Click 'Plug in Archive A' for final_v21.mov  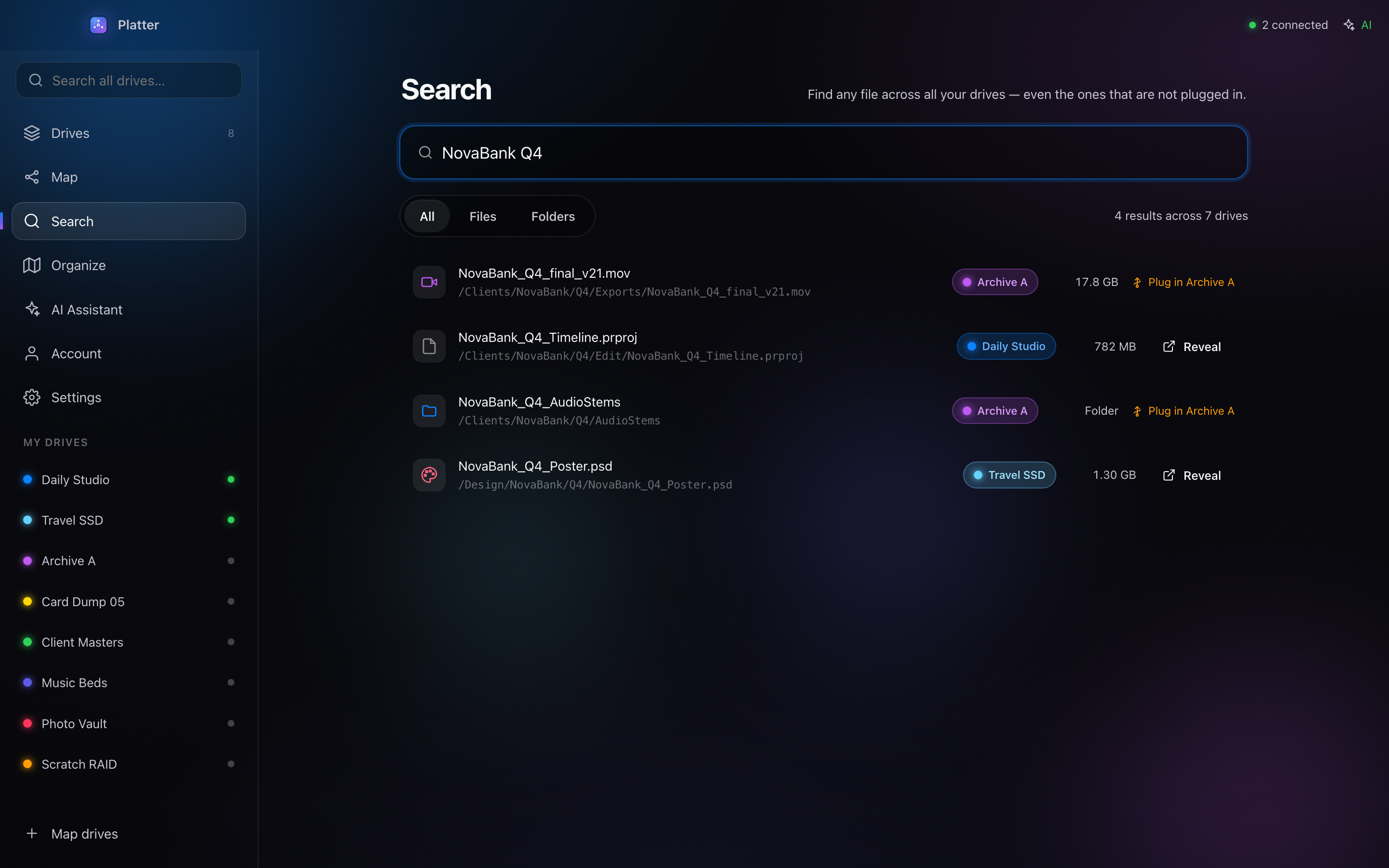coord(1184,282)
